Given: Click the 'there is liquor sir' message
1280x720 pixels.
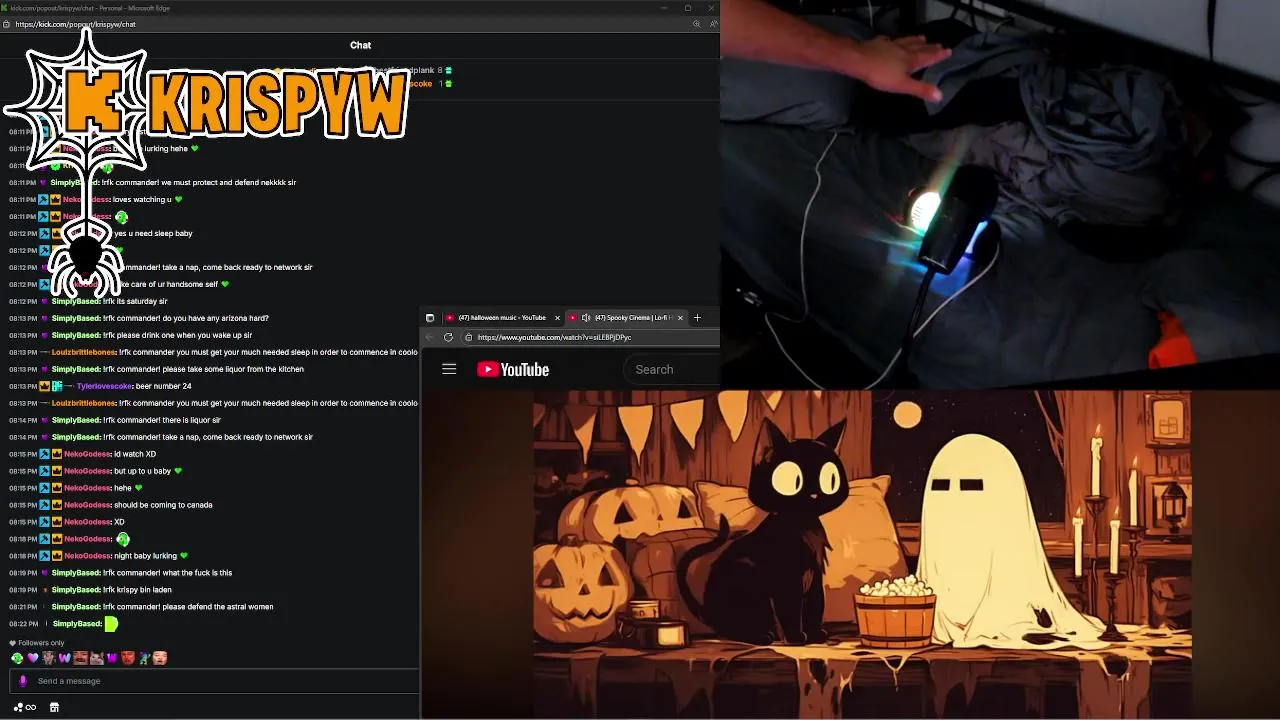Looking at the screenshot, I should [x=162, y=420].
